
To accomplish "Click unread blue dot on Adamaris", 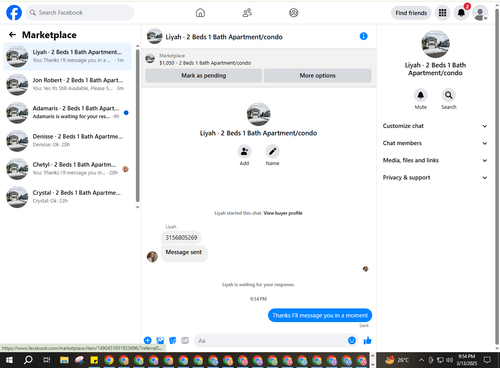I will pos(126,113).
